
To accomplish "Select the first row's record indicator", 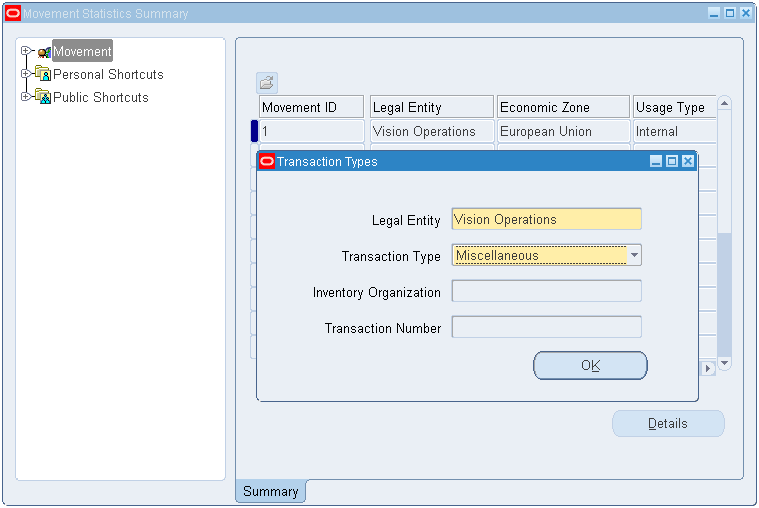I will (x=254, y=131).
